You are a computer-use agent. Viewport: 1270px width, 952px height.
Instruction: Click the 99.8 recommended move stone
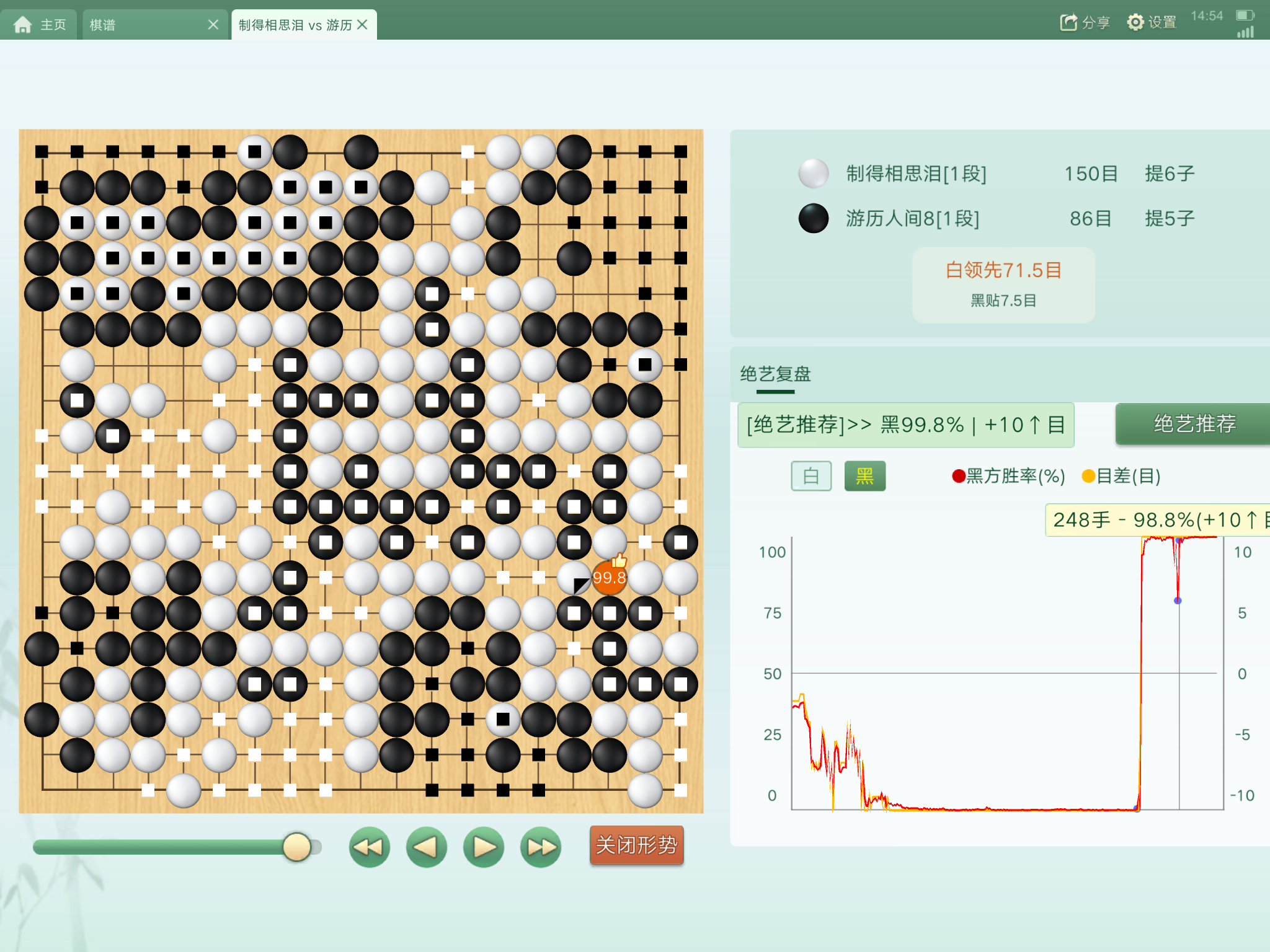(x=610, y=578)
